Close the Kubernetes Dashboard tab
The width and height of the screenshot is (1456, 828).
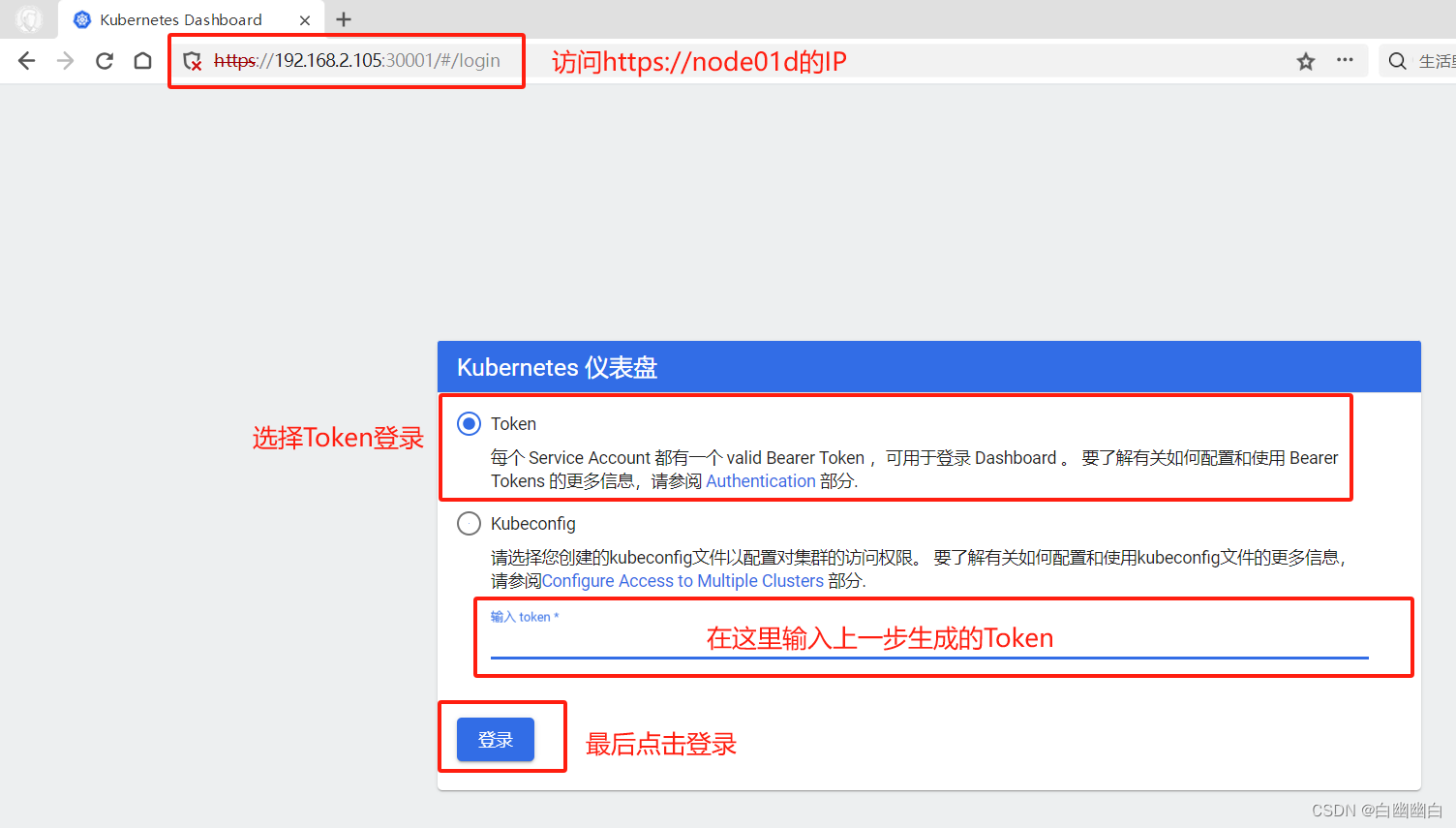[305, 20]
